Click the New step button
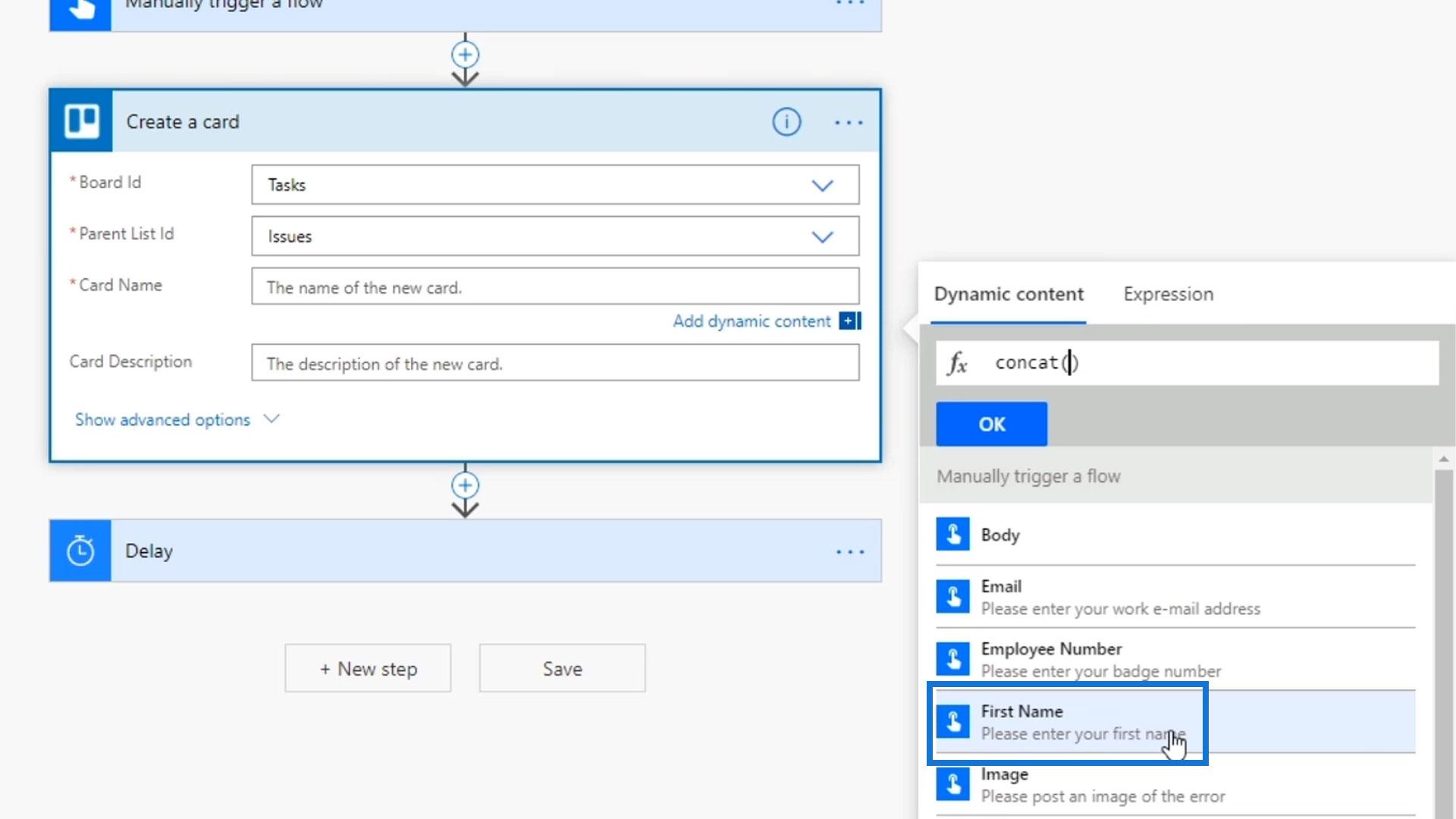 coord(368,668)
